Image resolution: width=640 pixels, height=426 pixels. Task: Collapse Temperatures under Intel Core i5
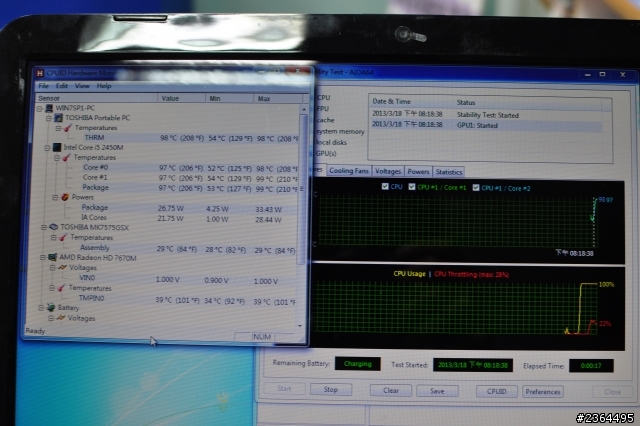(57, 158)
